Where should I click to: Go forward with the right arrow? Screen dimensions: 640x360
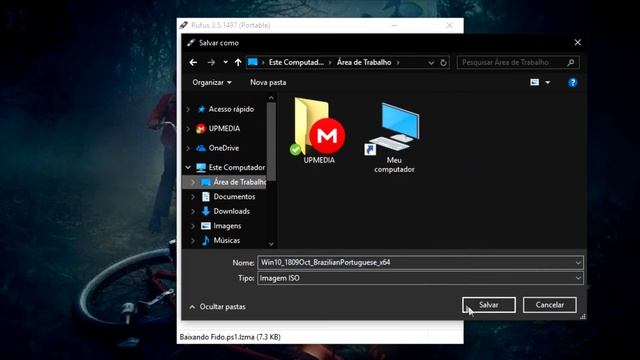click(211, 62)
